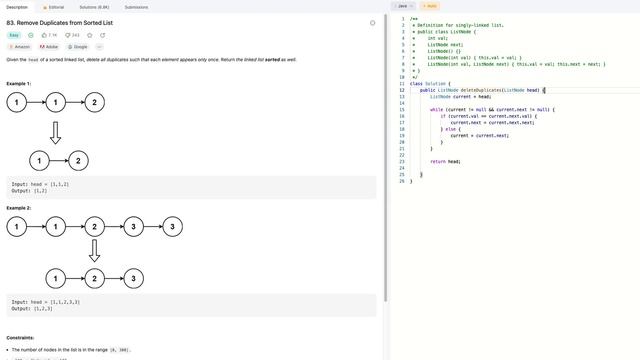Open the Description tab
The image size is (640, 360).
click(x=17, y=7)
